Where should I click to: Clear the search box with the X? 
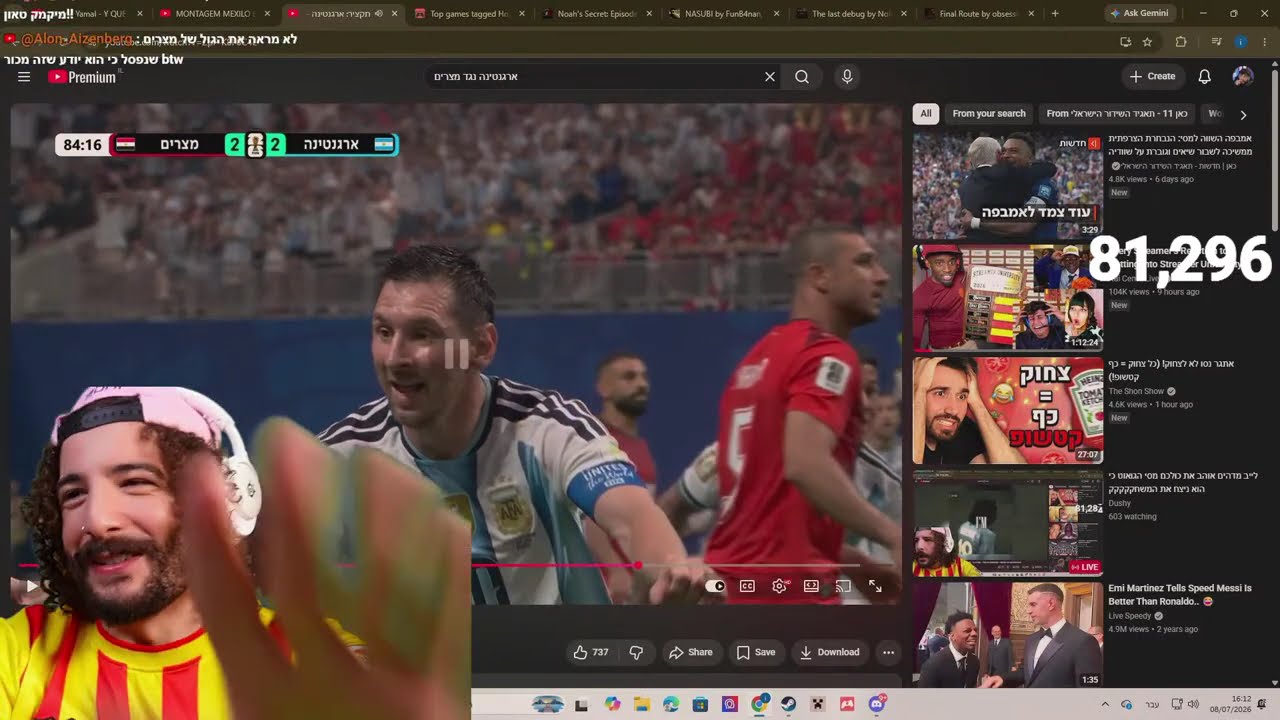pos(770,76)
